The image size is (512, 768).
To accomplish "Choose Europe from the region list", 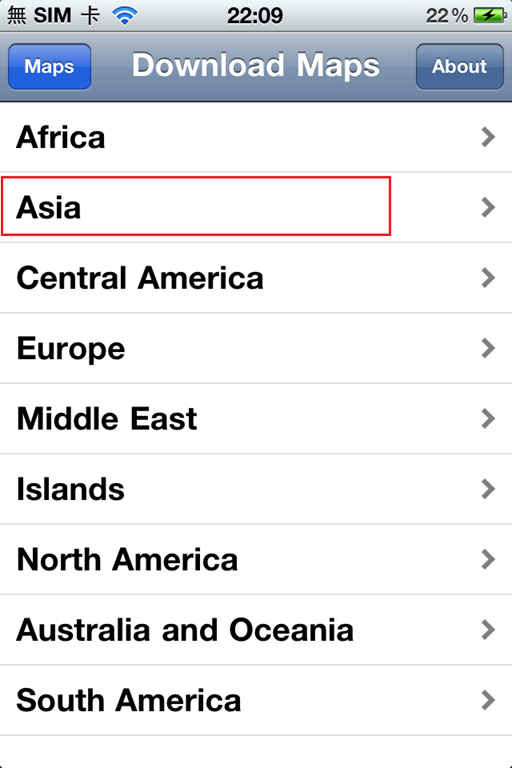I will (256, 348).
